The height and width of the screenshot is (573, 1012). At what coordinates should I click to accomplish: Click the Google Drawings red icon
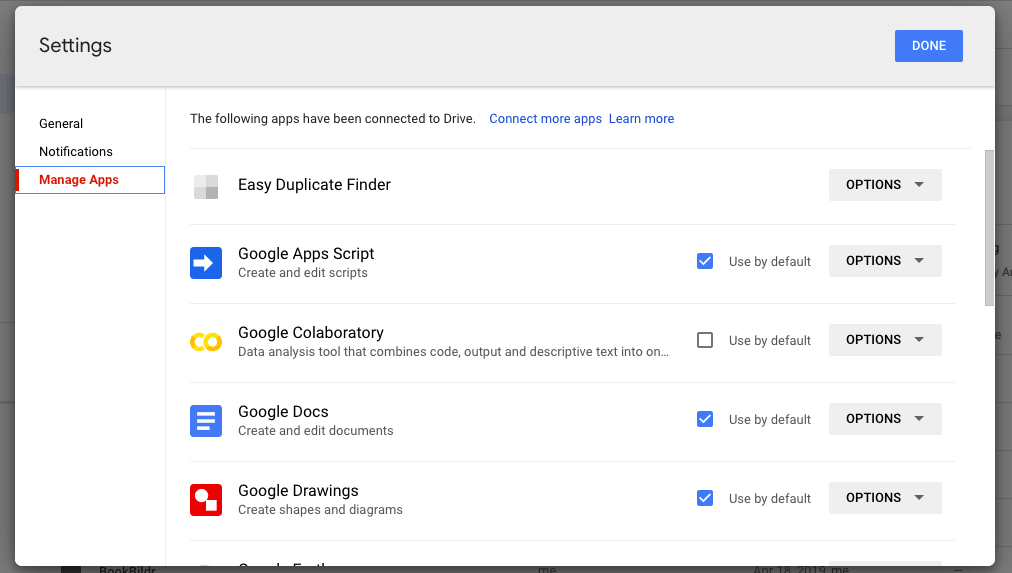[x=206, y=500]
